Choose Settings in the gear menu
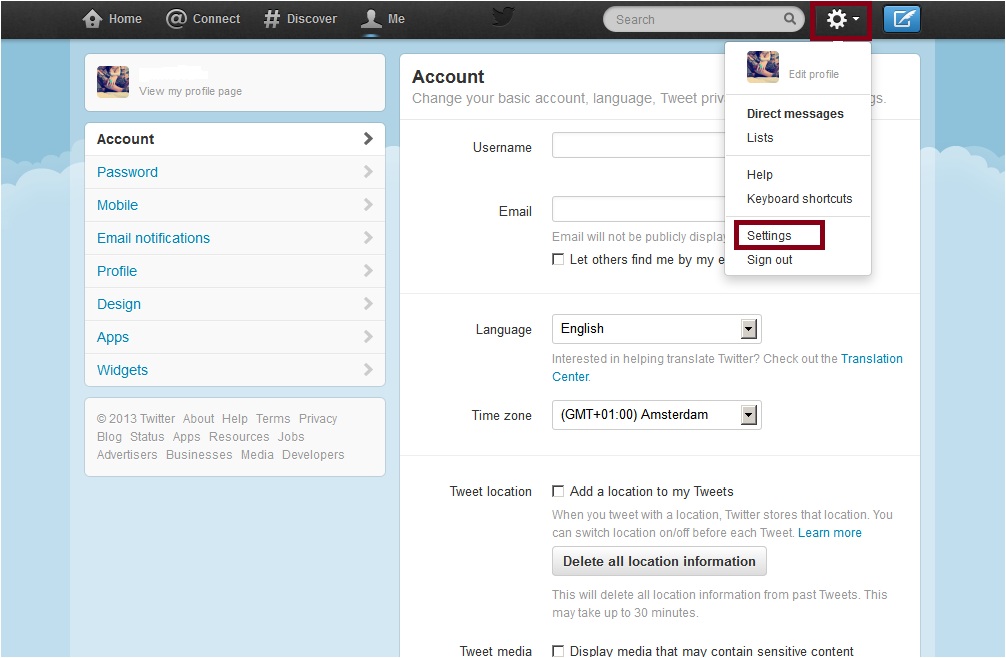1006x658 pixels. 769,235
